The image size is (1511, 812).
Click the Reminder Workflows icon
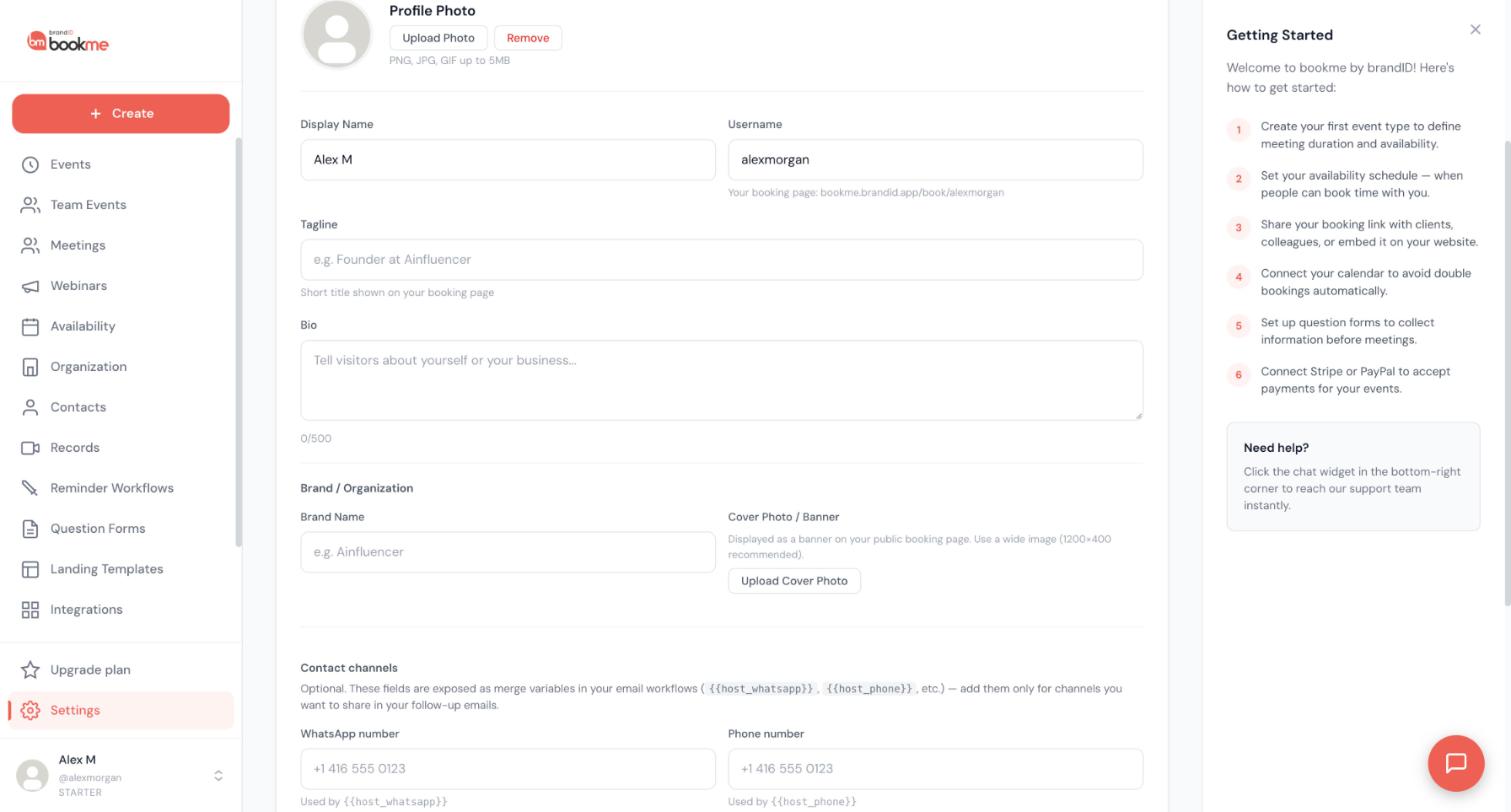(x=30, y=488)
